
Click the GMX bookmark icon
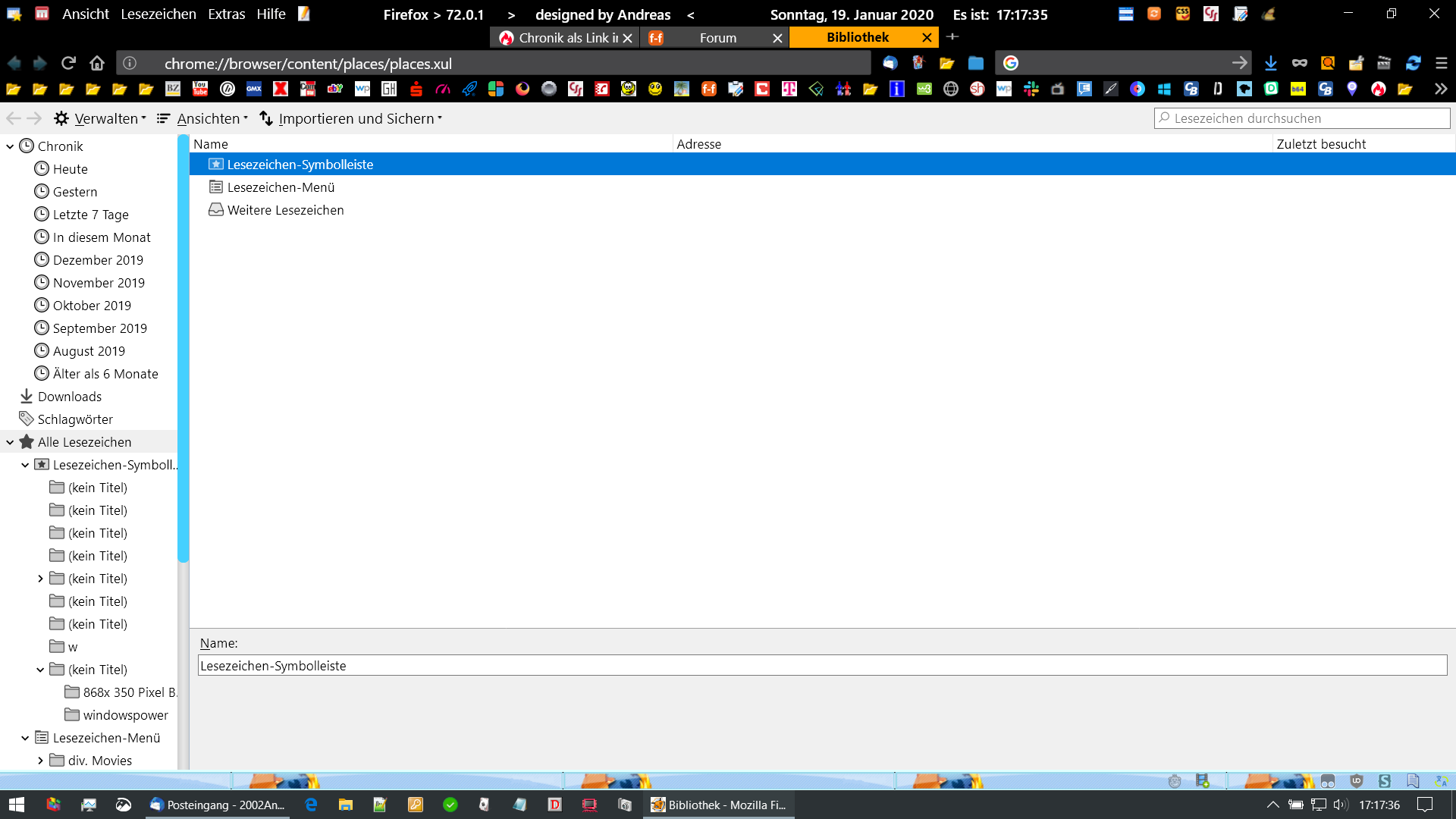[254, 89]
